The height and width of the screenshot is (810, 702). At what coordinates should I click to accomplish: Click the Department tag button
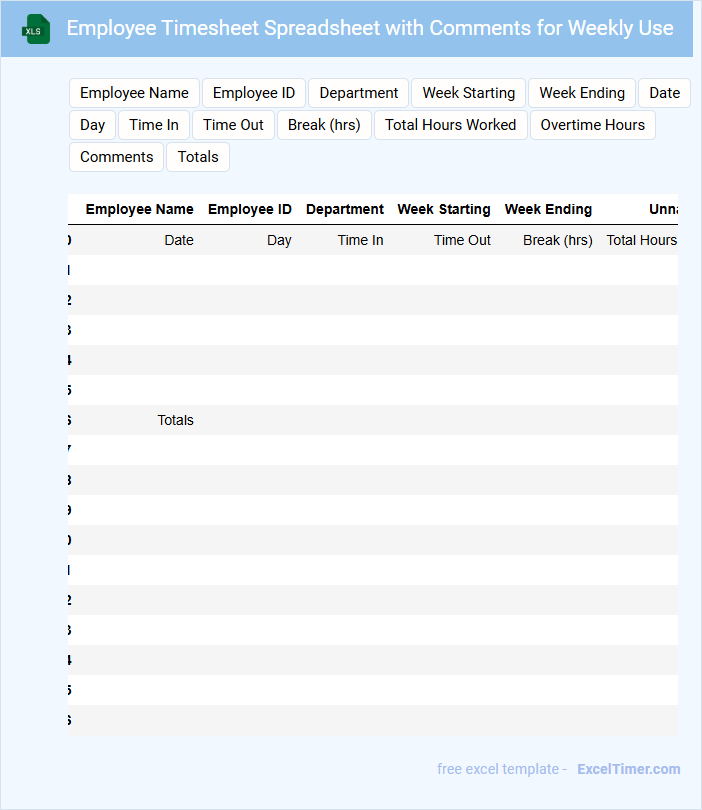(358, 93)
